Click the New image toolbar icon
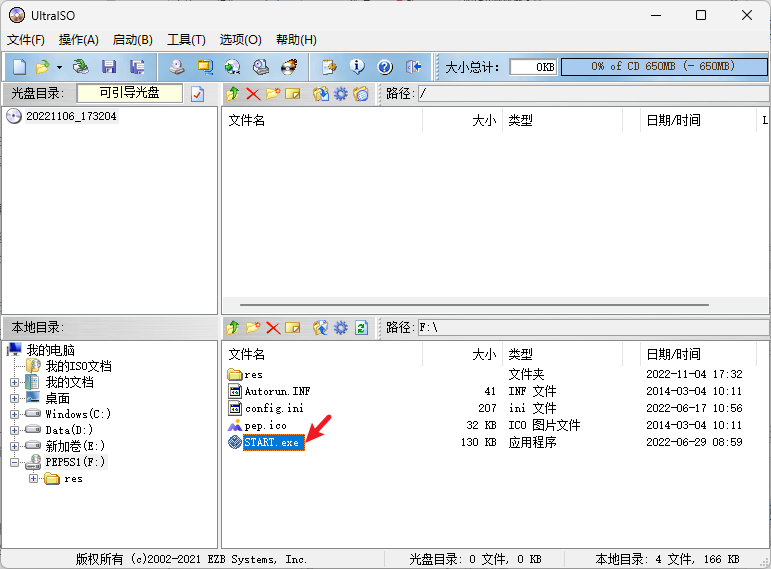Viewport: 771px width, 569px height. [x=20, y=67]
